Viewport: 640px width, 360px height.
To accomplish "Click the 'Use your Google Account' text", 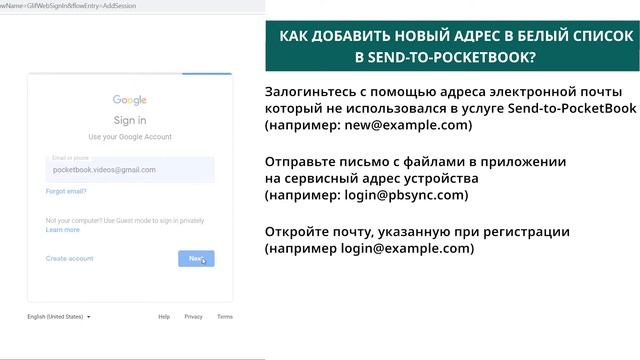I will point(130,137).
